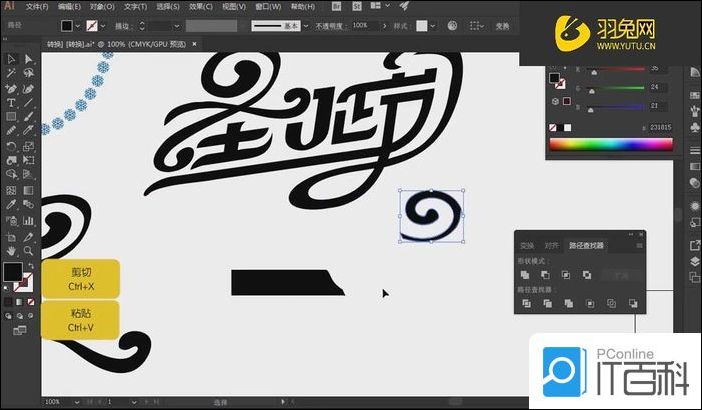The image size is (702, 410).
Task: Click the color spectrum bar
Action: point(610,144)
